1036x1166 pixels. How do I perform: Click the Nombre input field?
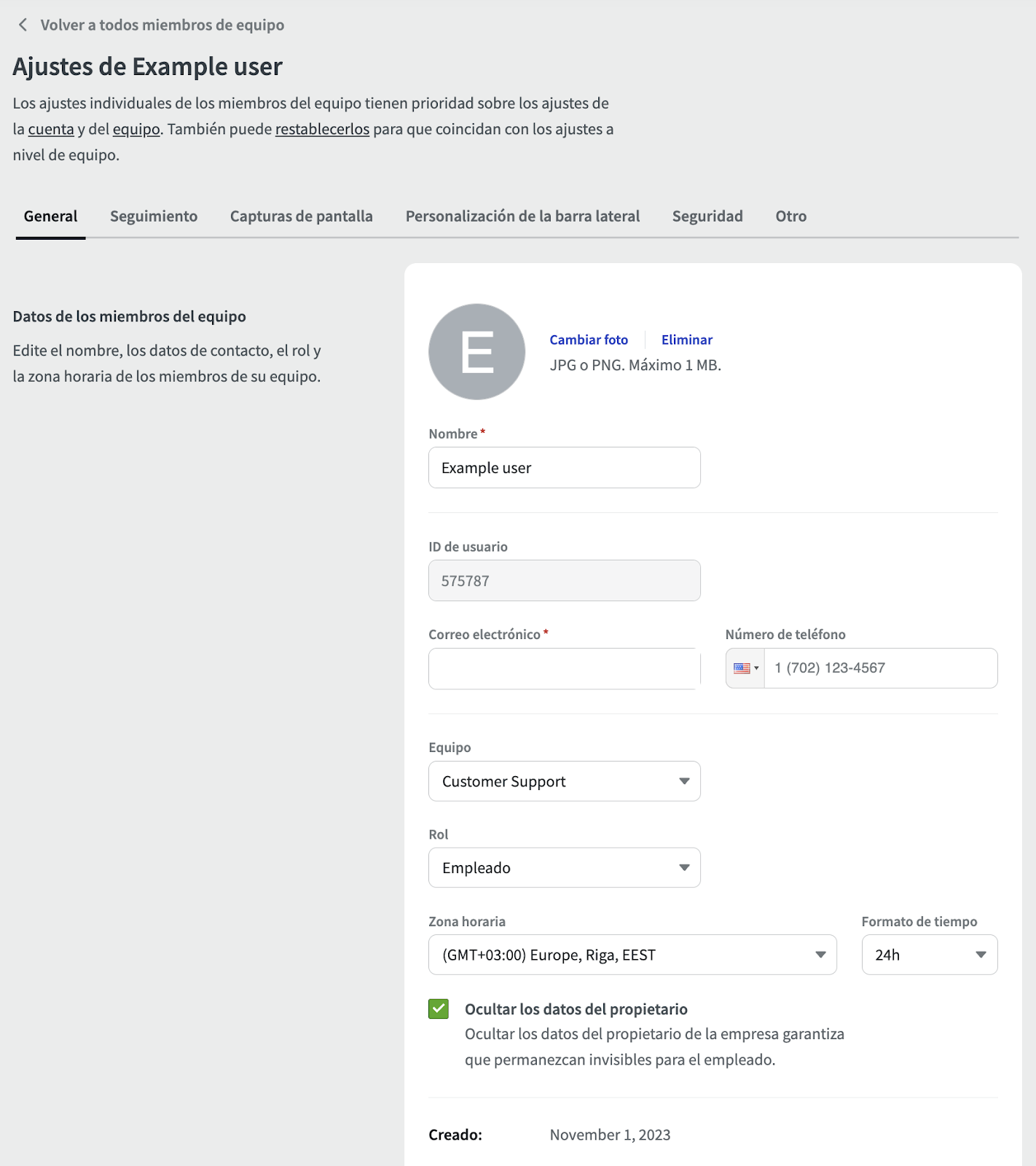click(x=564, y=468)
